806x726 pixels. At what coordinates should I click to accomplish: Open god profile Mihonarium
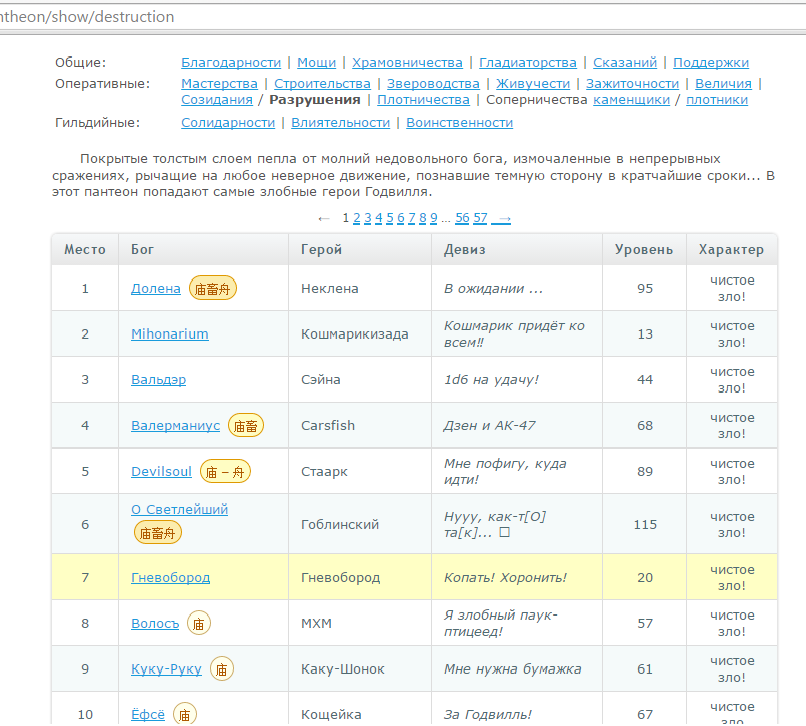point(170,334)
